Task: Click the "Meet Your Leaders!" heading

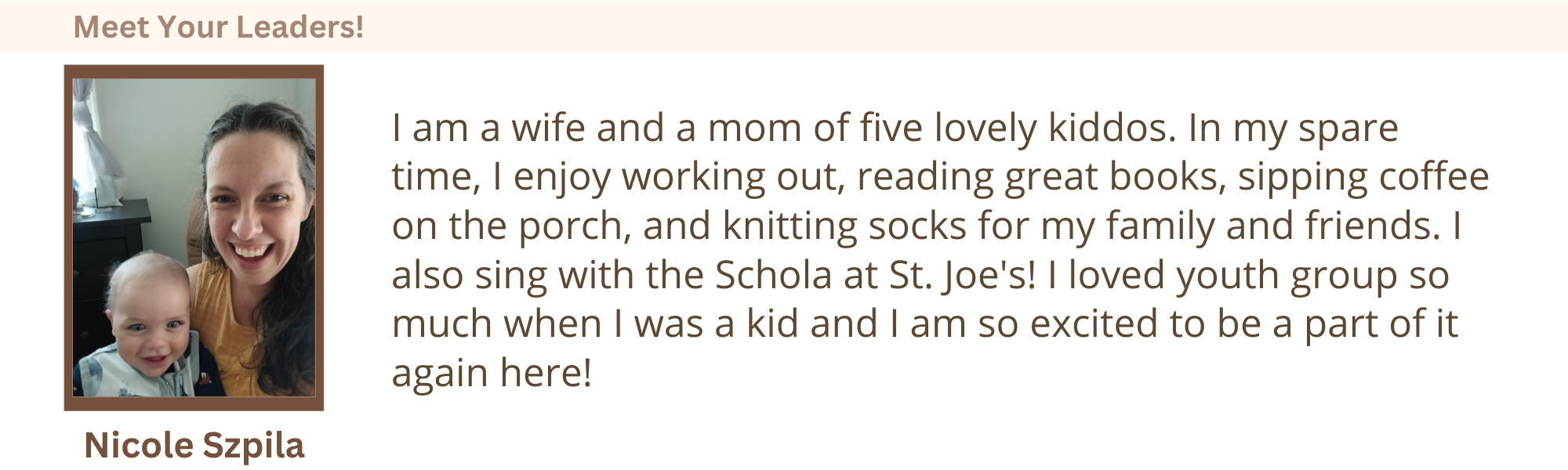Action: pyautogui.click(x=218, y=27)
